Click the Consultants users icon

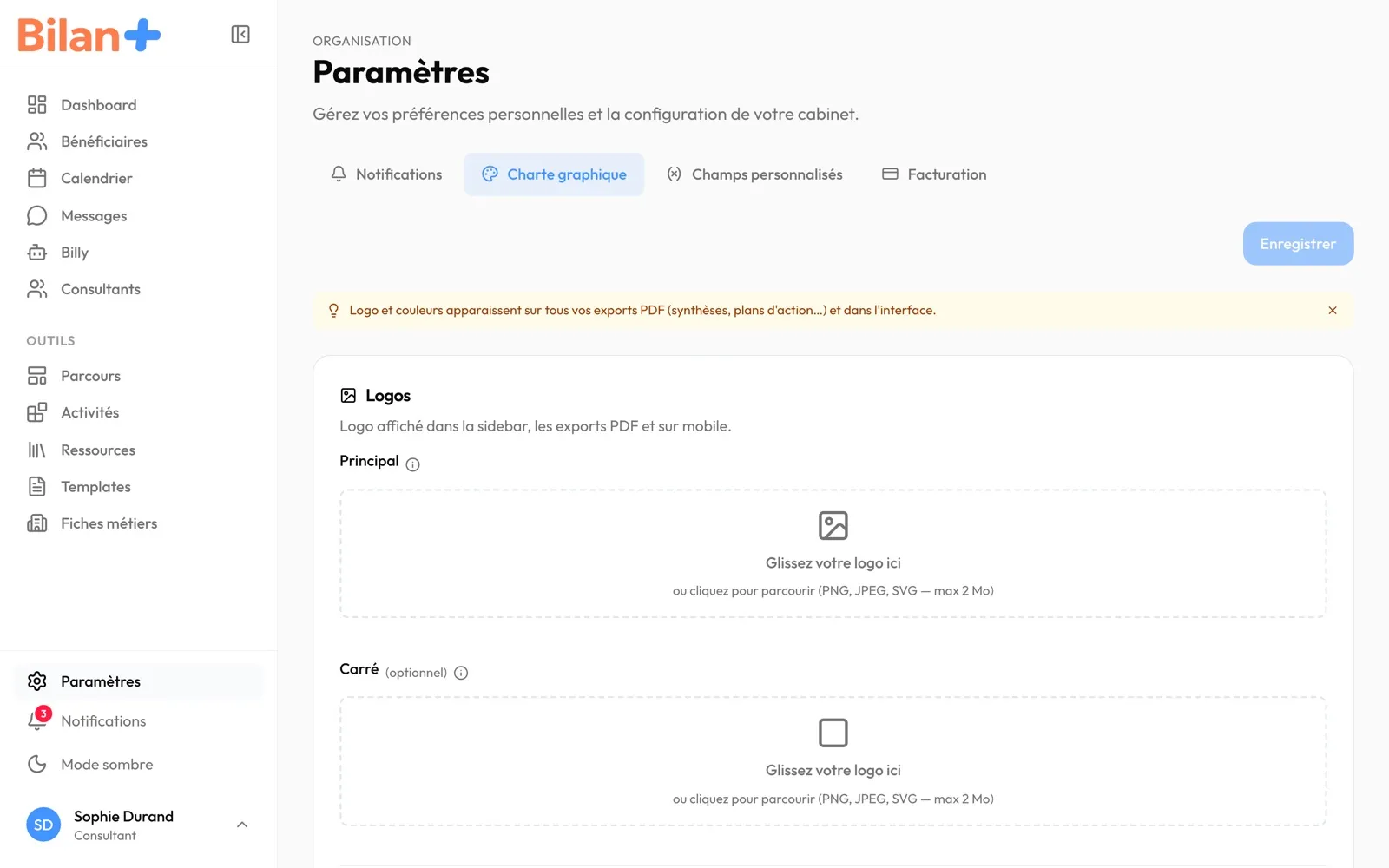[36, 289]
